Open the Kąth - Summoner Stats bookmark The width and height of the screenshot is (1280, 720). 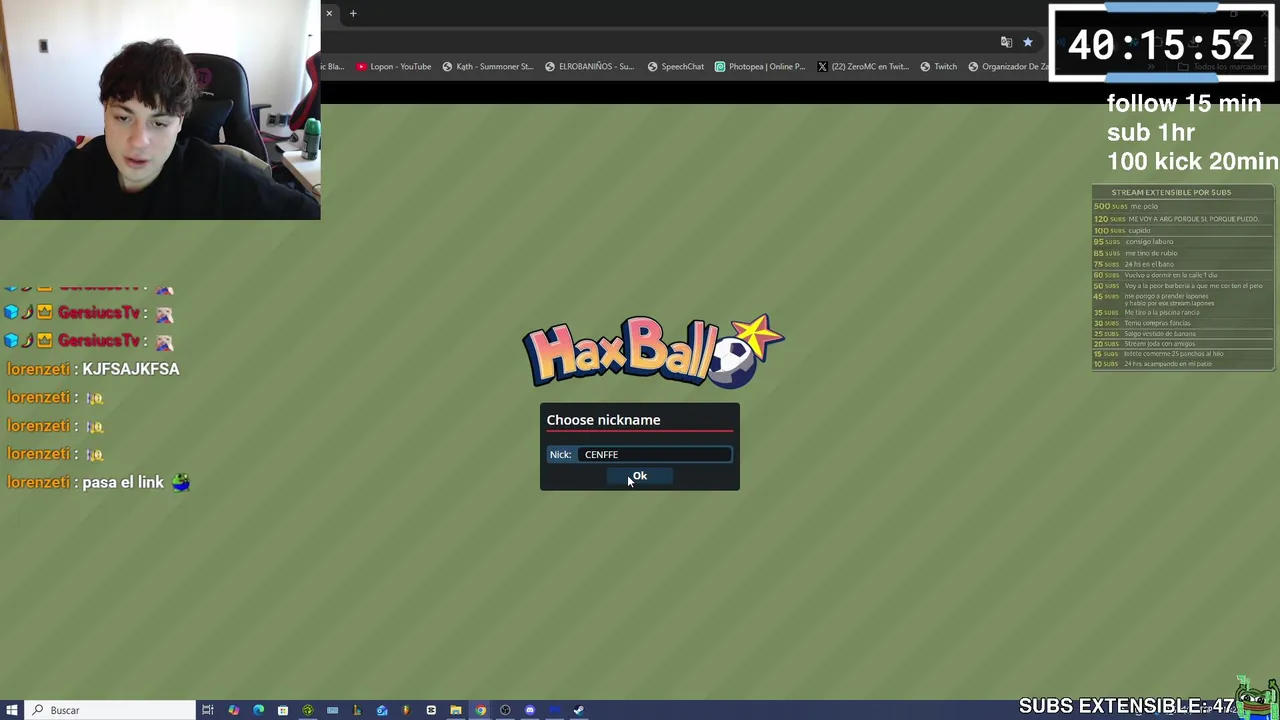click(488, 66)
